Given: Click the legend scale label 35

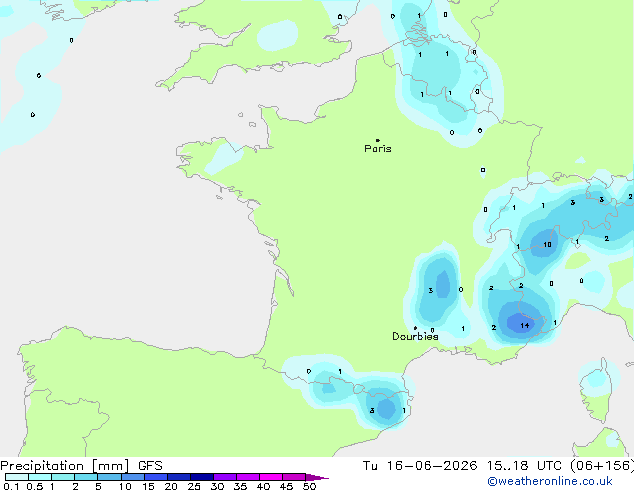Looking at the screenshot, I should [x=240, y=486].
